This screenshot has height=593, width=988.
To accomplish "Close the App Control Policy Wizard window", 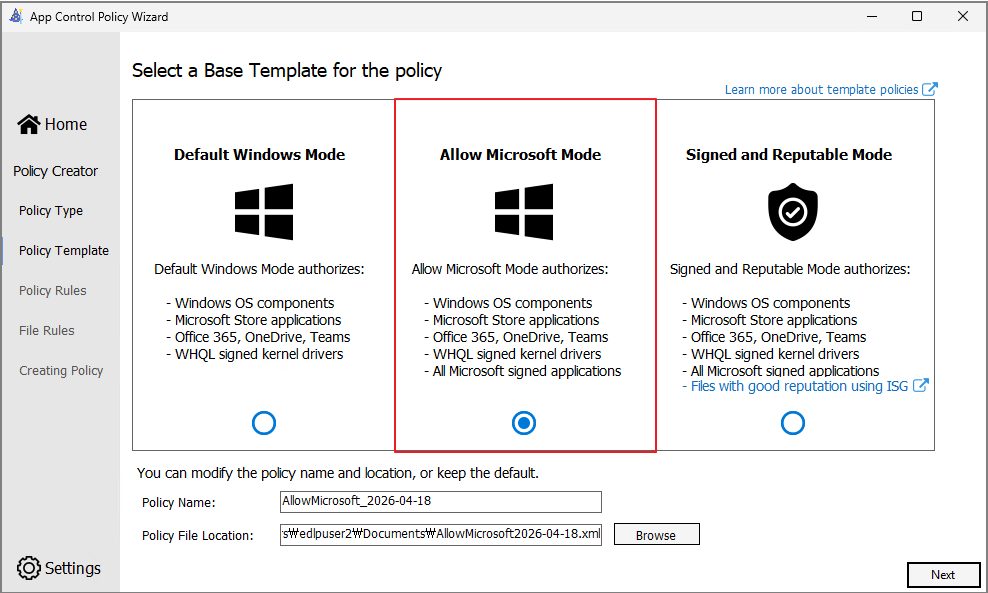I will [x=963, y=16].
